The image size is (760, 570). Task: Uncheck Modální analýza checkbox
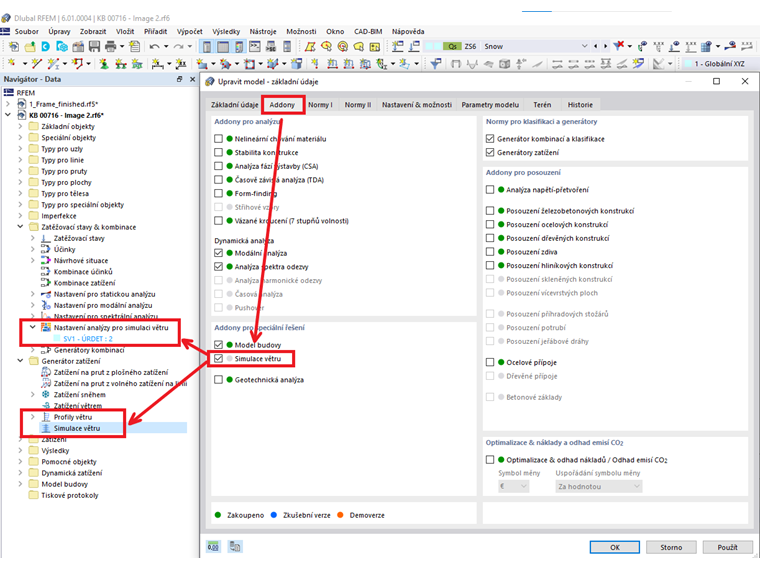tap(219, 253)
